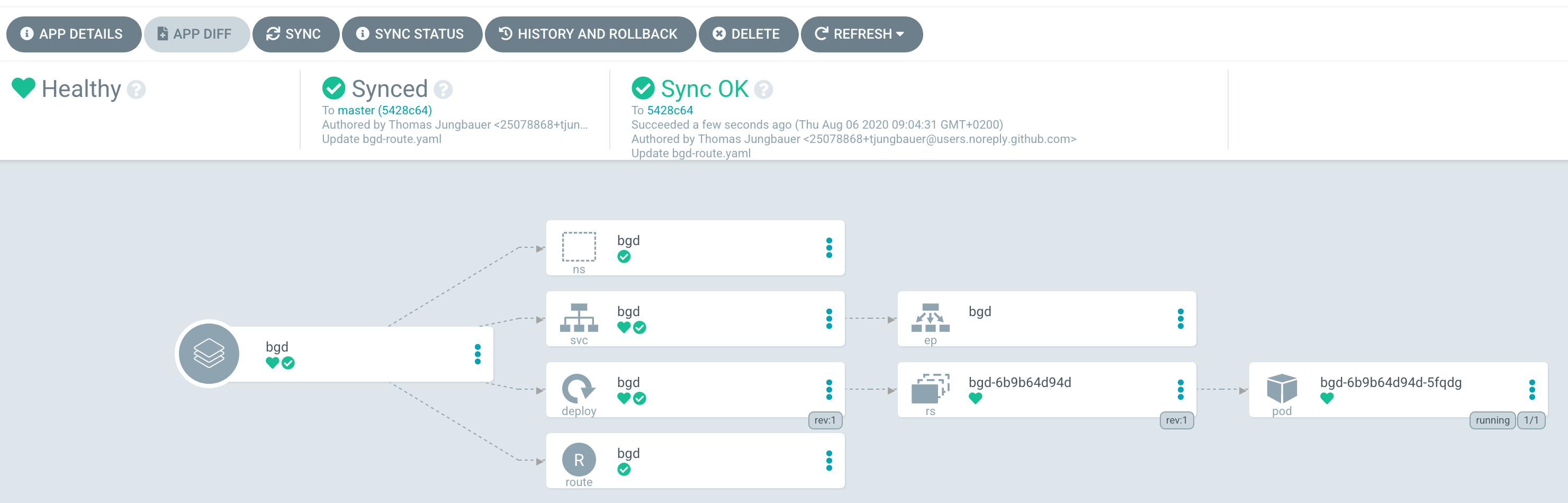
Task: Click the master (5428c64) commit link
Action: tap(384, 110)
